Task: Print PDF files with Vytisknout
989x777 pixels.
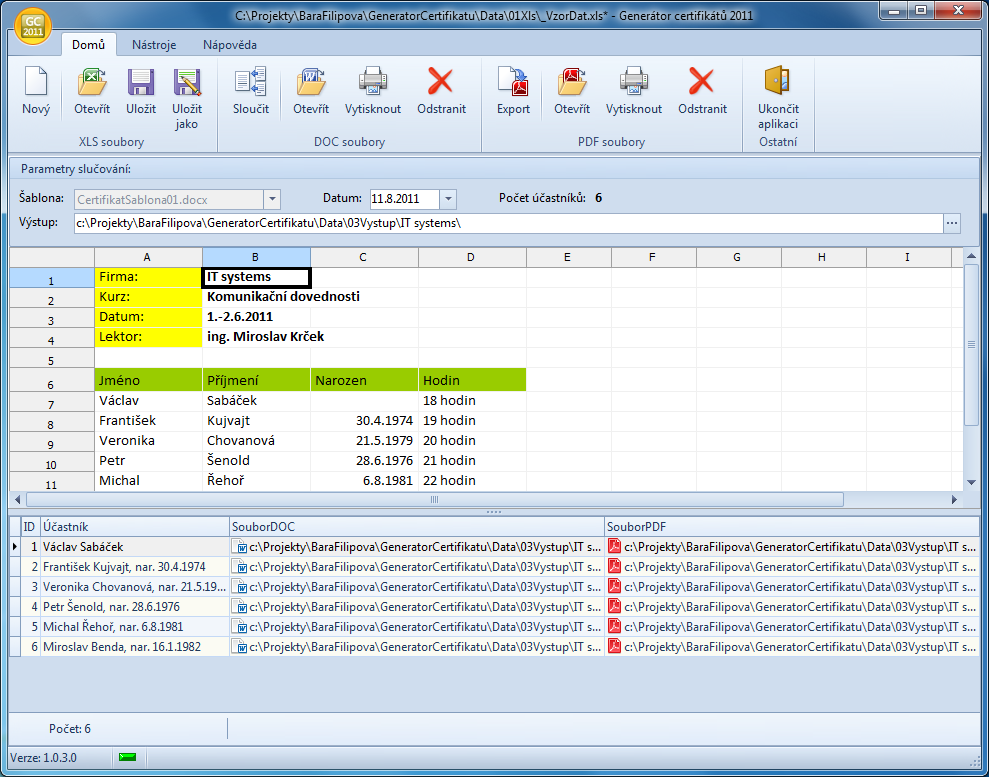Action: [x=634, y=91]
